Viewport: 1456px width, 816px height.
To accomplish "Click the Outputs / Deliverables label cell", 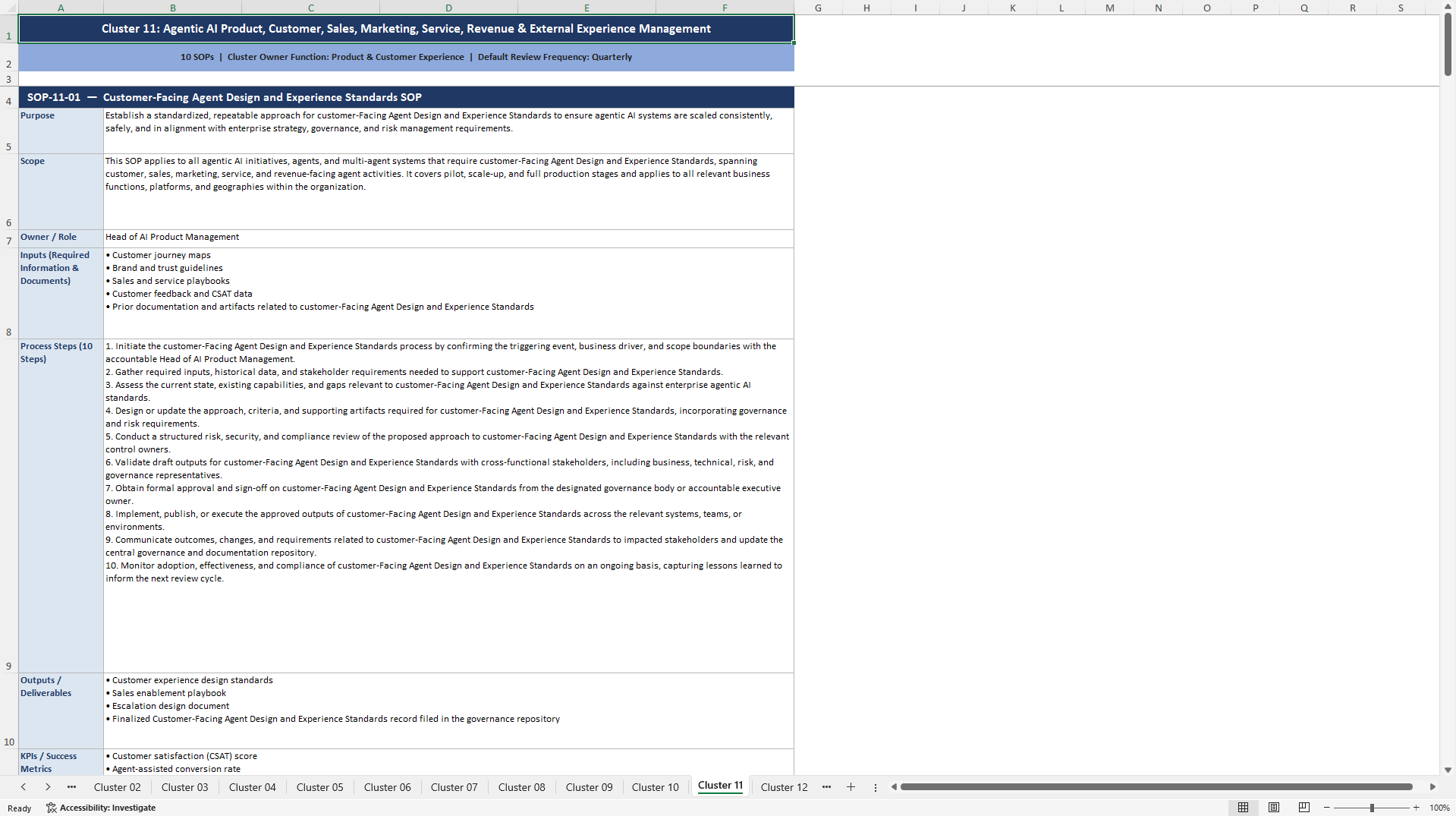I will coord(61,710).
